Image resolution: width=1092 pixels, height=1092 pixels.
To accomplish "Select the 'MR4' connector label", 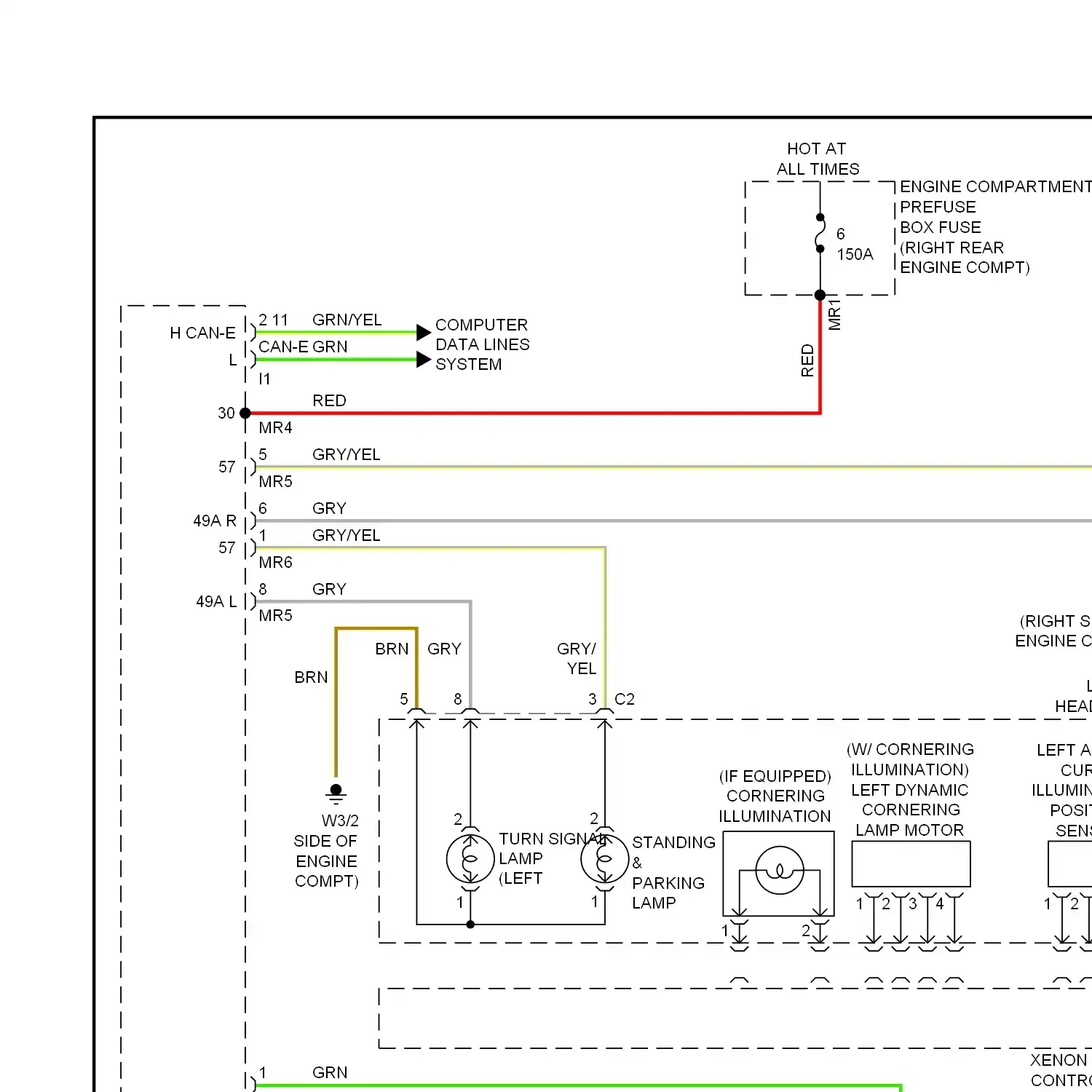I will pyautogui.click(x=275, y=427).
